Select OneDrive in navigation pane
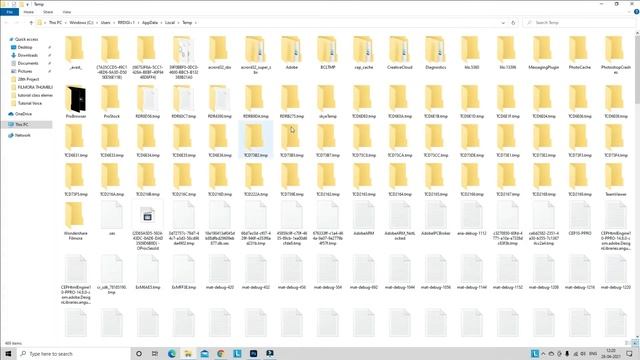This screenshot has height=360, width=640. pyautogui.click(x=23, y=114)
